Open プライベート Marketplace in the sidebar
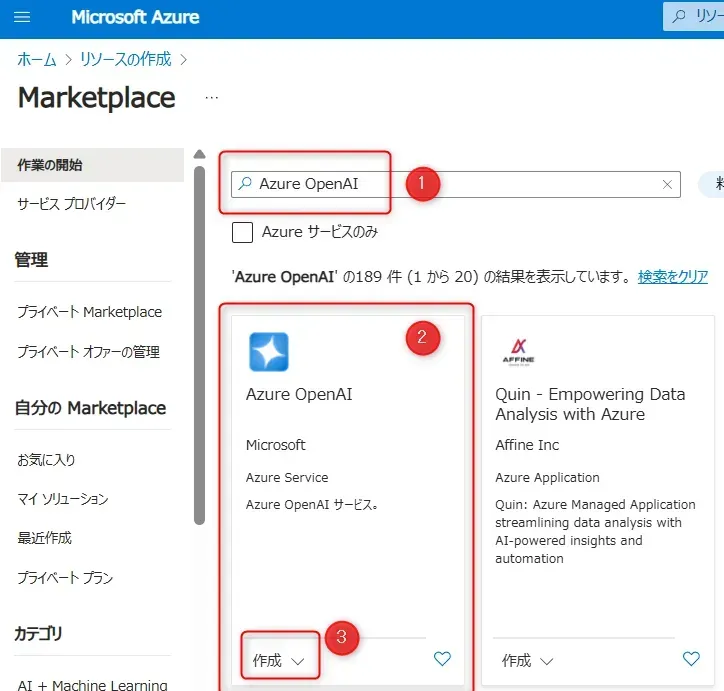The image size is (724, 691). click(89, 312)
